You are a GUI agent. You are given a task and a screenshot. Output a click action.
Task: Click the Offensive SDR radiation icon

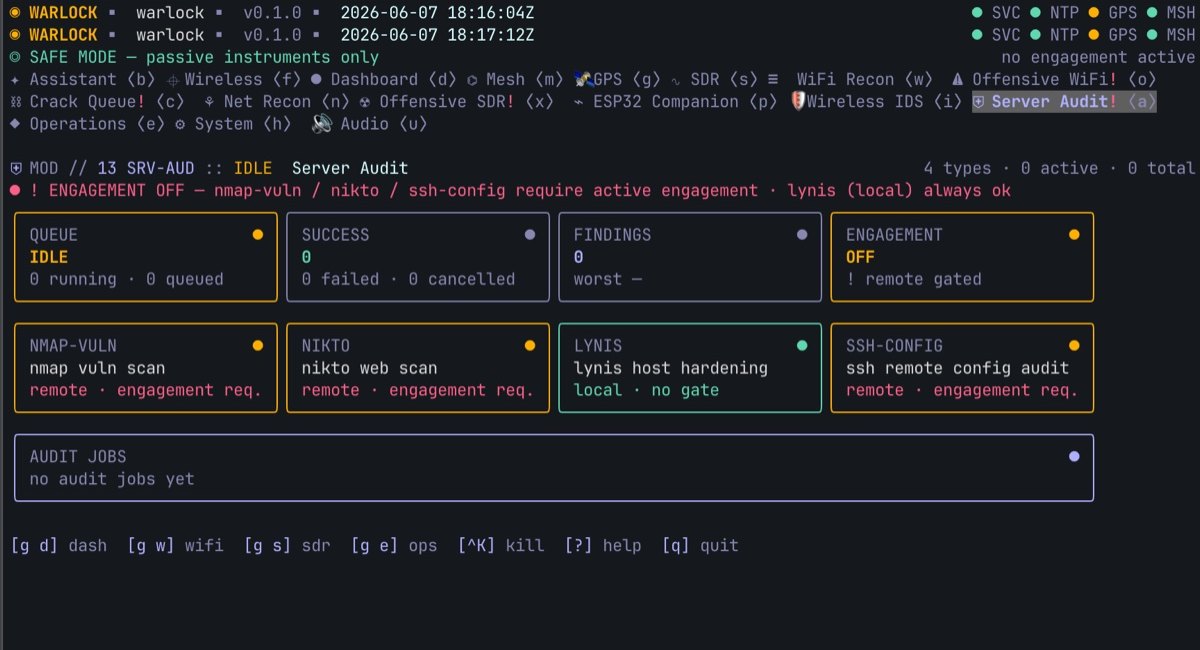click(x=365, y=102)
